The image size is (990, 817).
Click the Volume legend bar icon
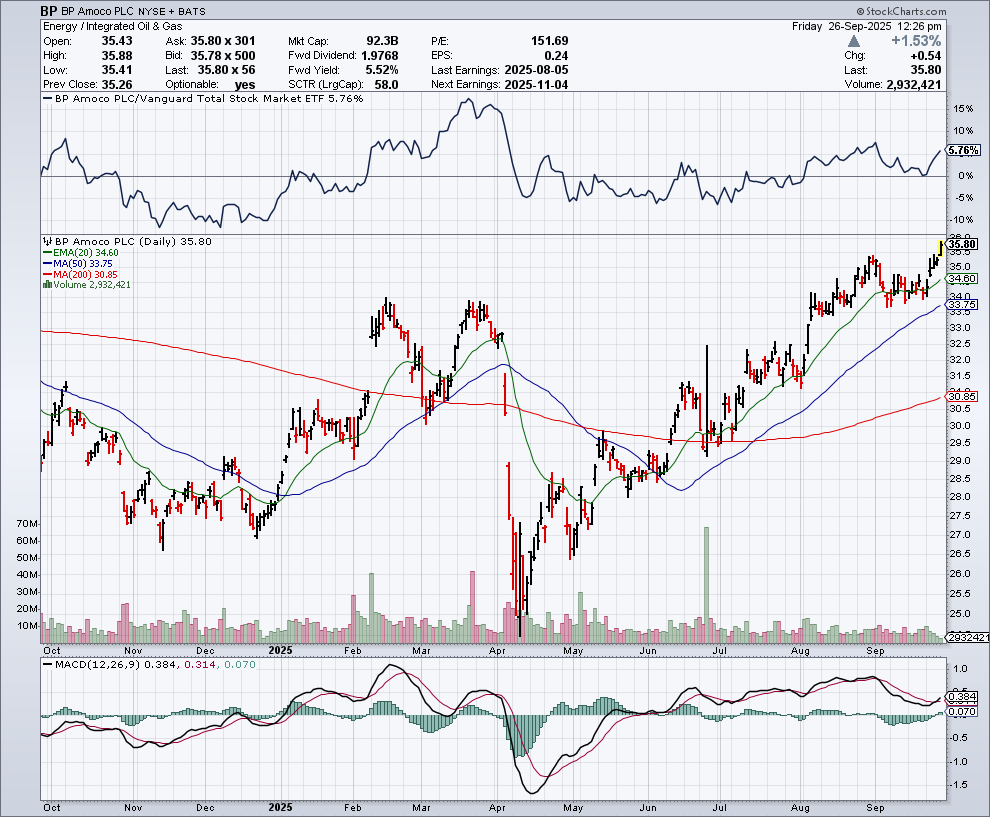point(45,285)
